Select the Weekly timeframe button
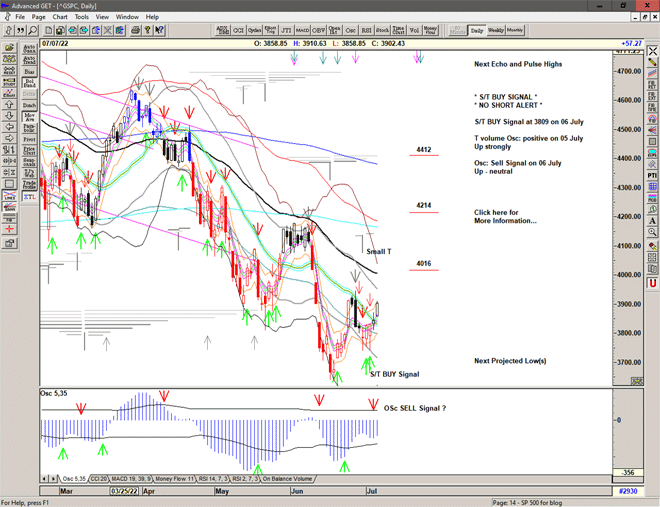Viewport: 660px width, 507px height. 496,30
